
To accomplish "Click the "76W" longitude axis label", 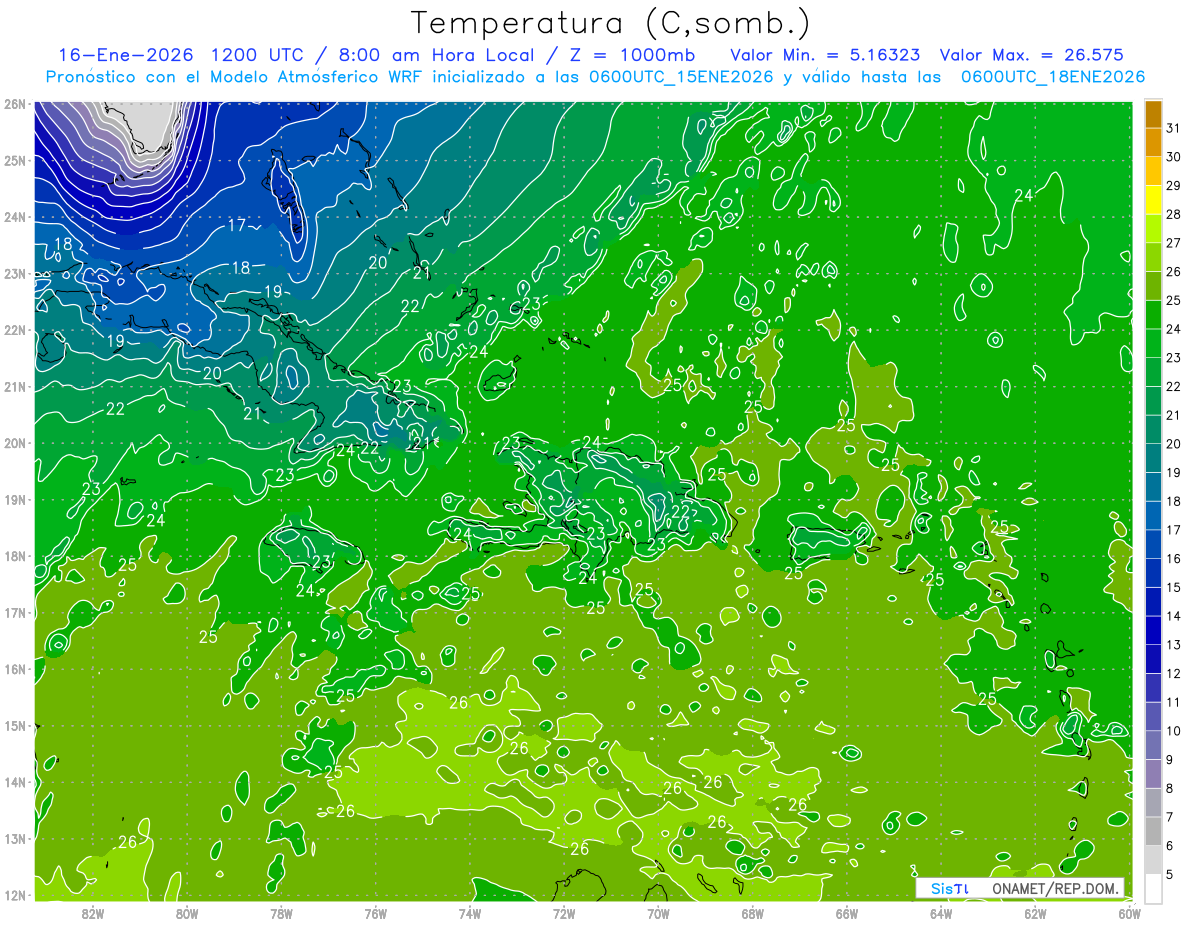I will pos(376,913).
